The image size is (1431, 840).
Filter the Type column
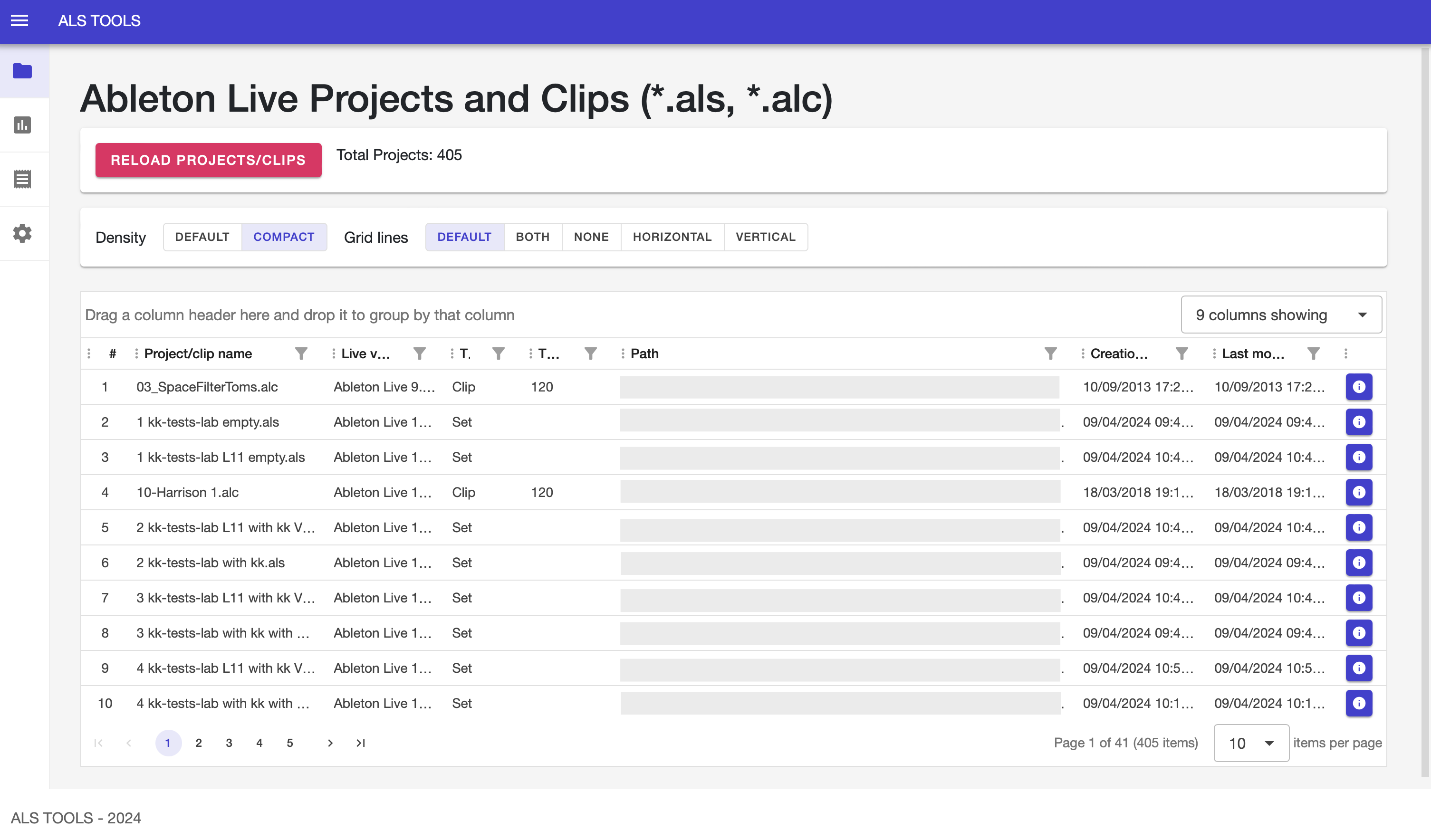[498, 353]
